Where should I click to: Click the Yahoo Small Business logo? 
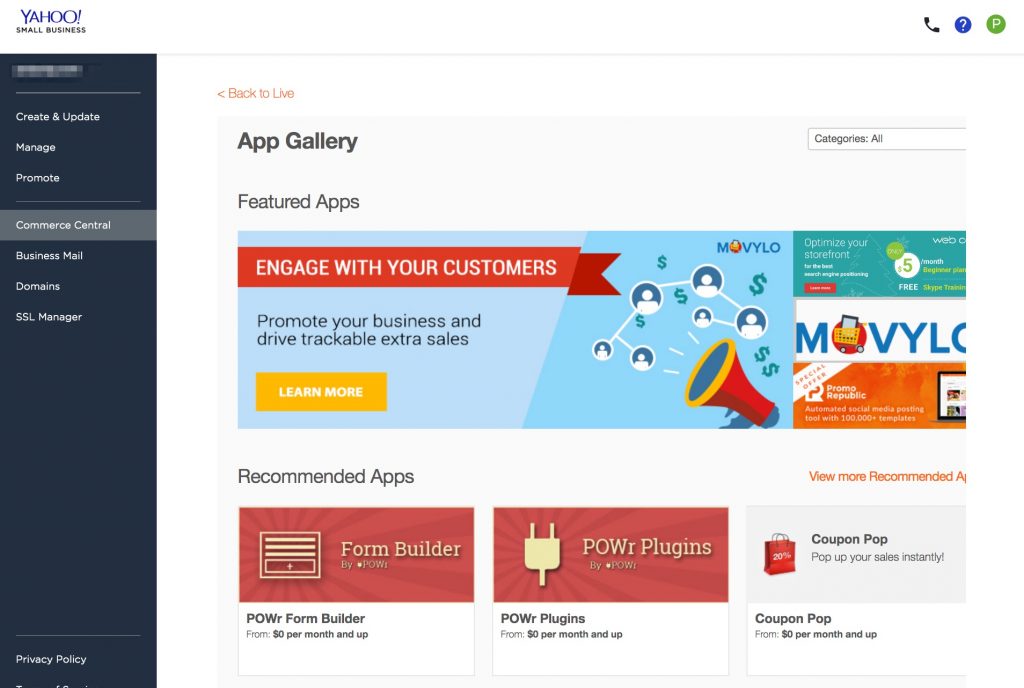(51, 21)
